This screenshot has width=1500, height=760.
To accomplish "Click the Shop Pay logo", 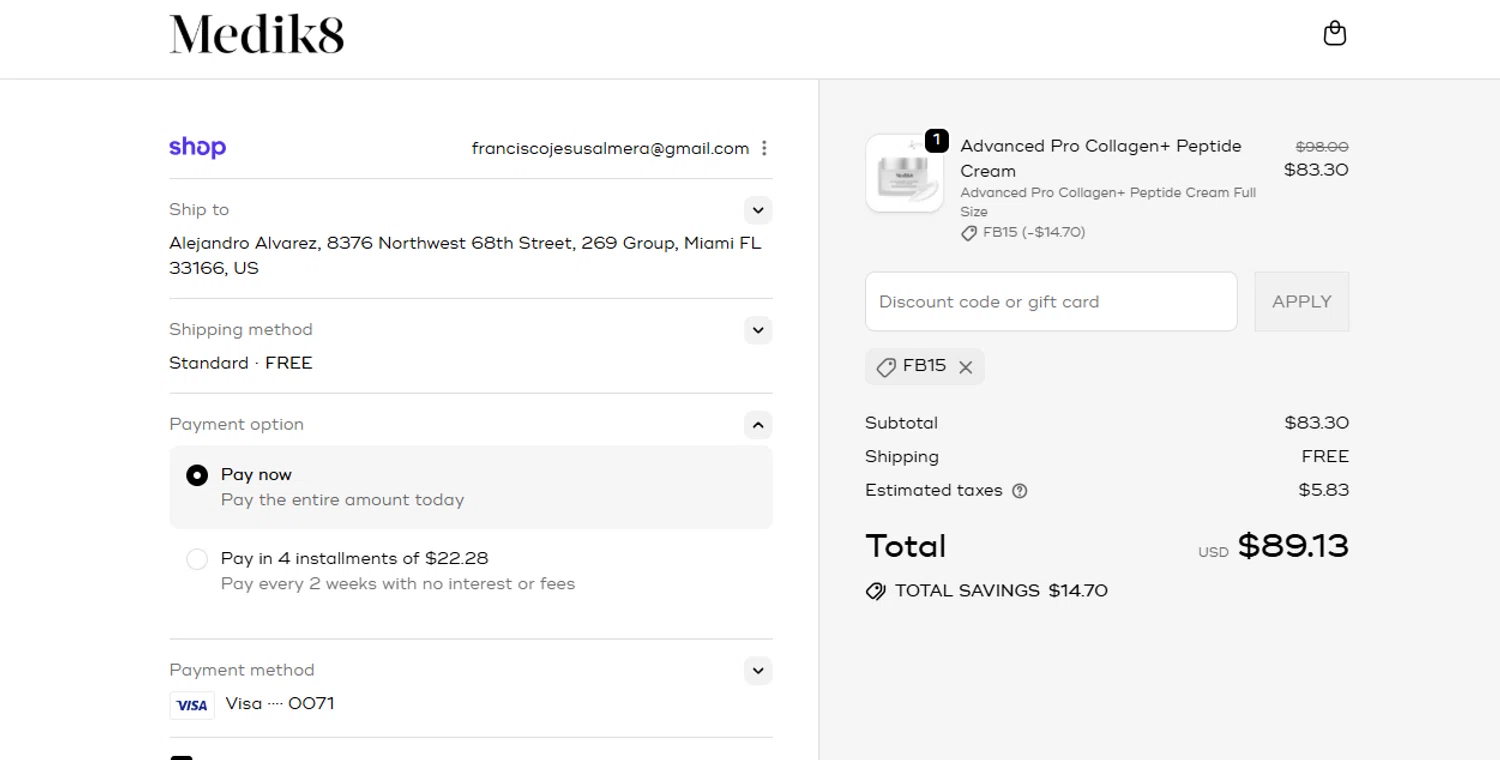I will [x=197, y=147].
